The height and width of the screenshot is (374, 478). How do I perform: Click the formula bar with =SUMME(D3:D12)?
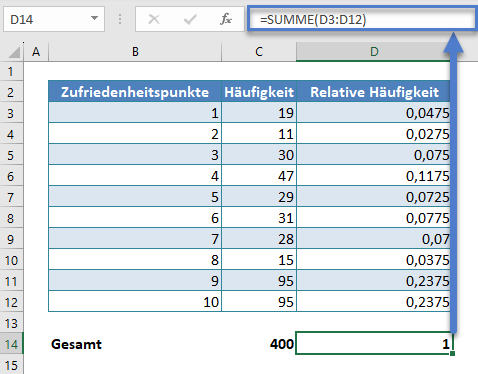[362, 20]
